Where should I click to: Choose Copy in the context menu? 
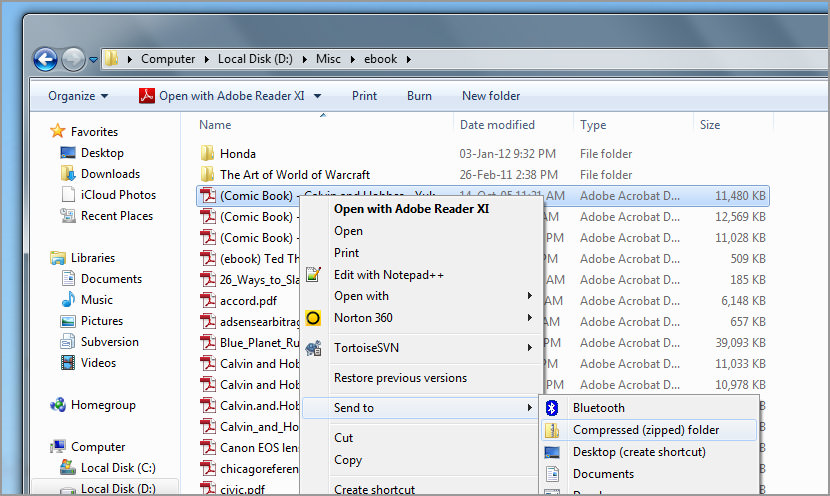coord(348,460)
